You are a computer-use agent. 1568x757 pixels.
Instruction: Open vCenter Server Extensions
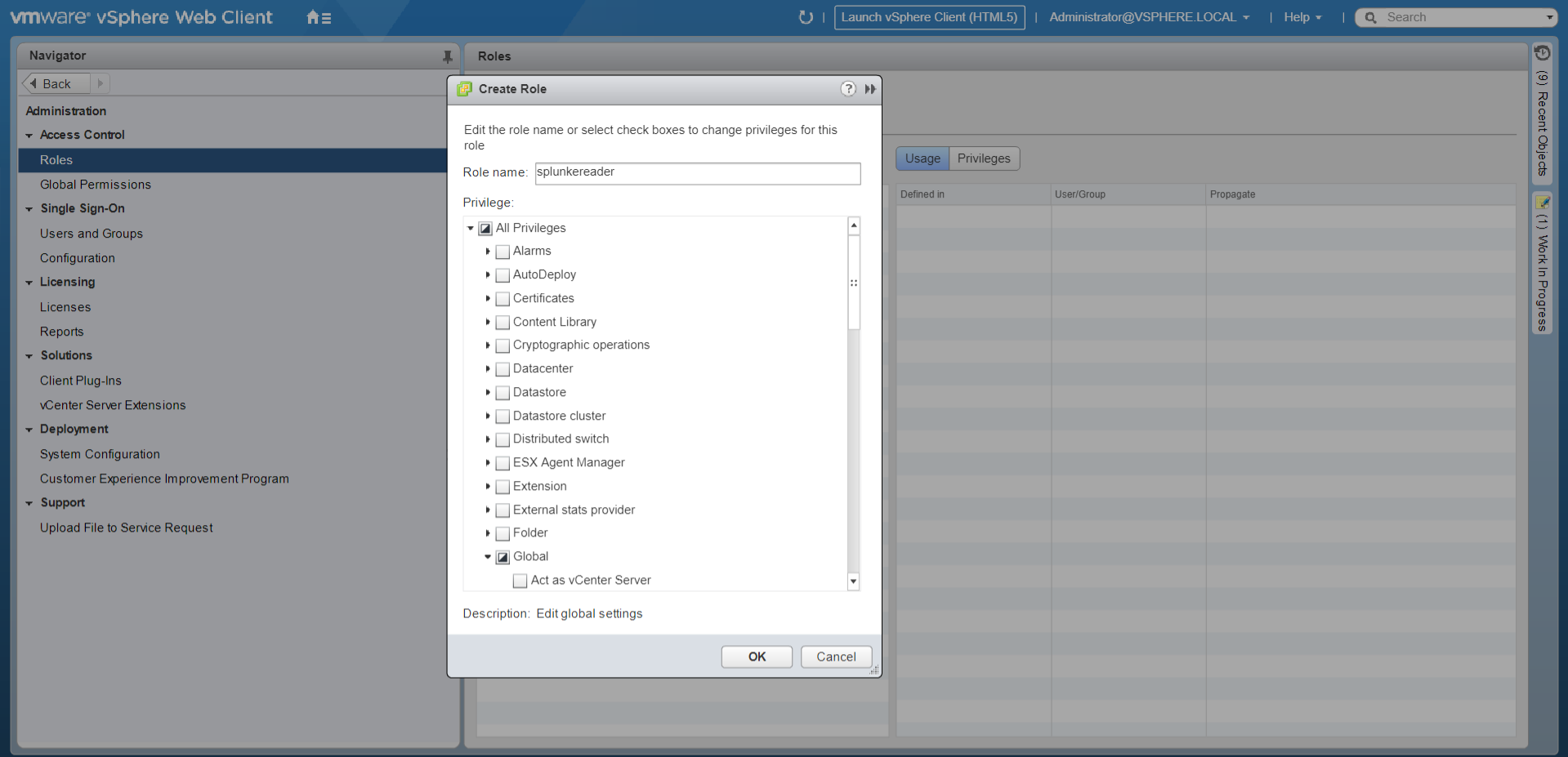click(113, 405)
